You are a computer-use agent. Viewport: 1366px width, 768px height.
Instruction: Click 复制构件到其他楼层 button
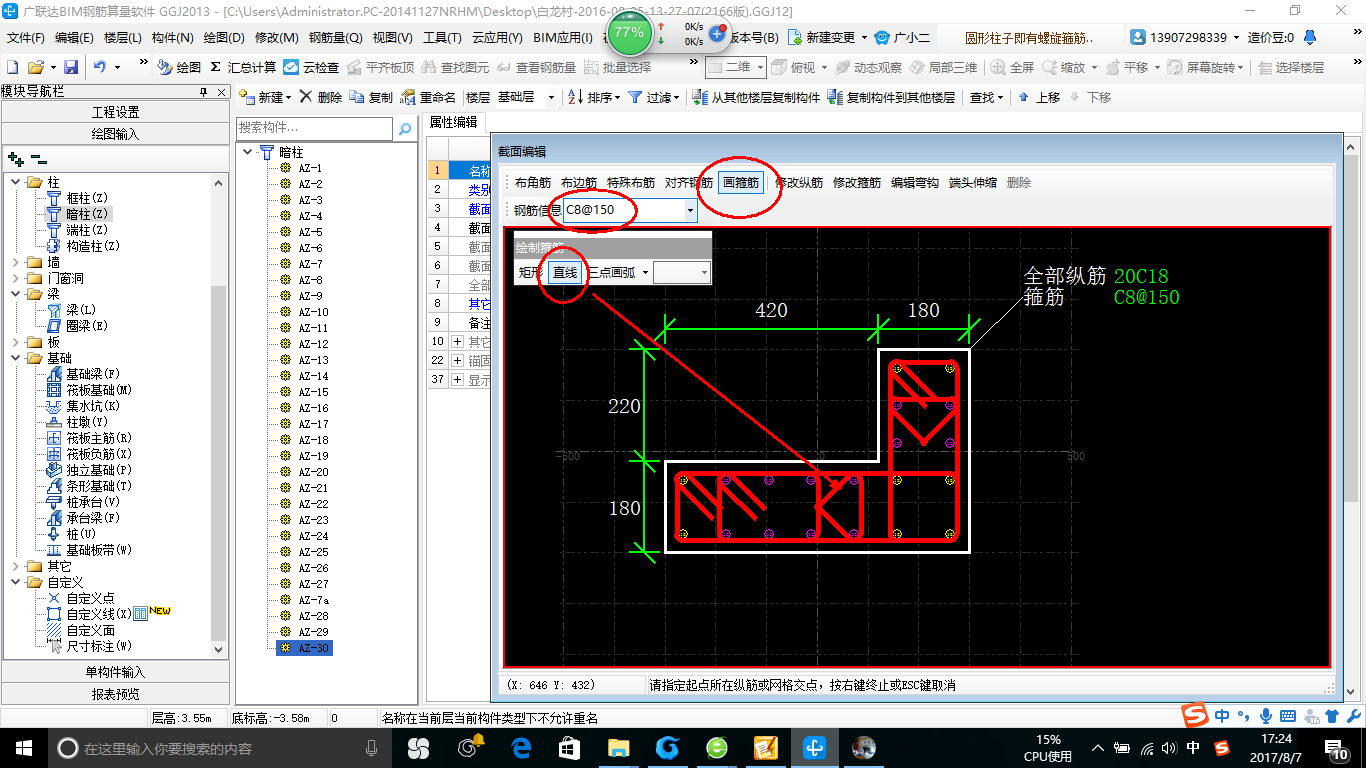coord(891,97)
